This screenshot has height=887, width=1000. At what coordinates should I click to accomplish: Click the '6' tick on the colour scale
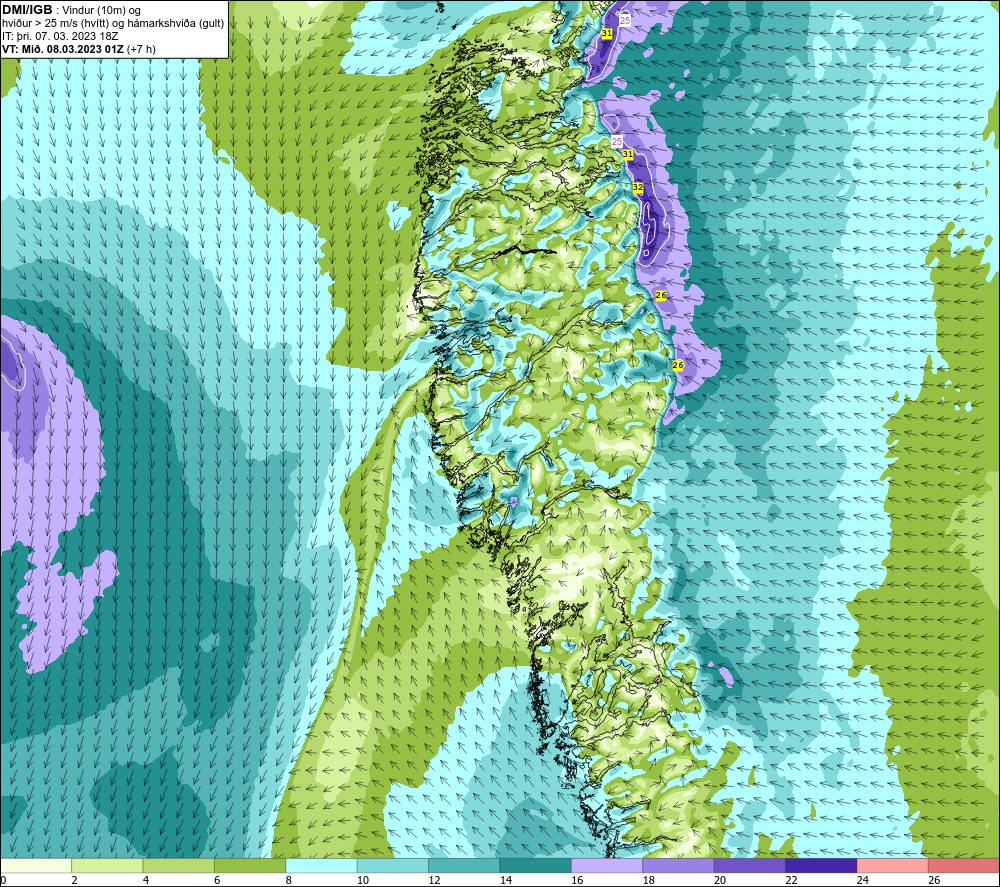pos(217,880)
